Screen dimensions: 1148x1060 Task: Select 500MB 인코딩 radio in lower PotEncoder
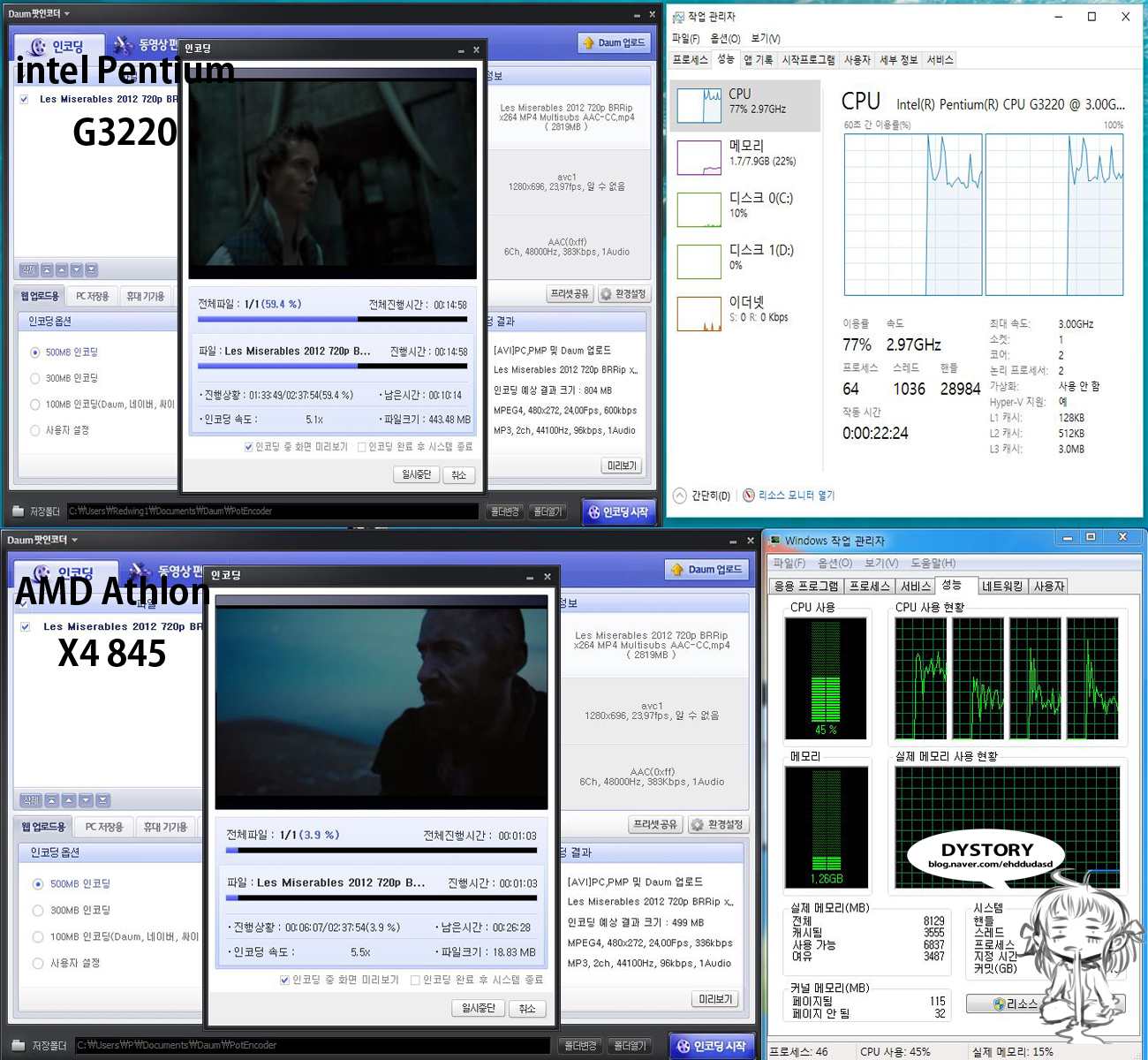click(x=38, y=884)
